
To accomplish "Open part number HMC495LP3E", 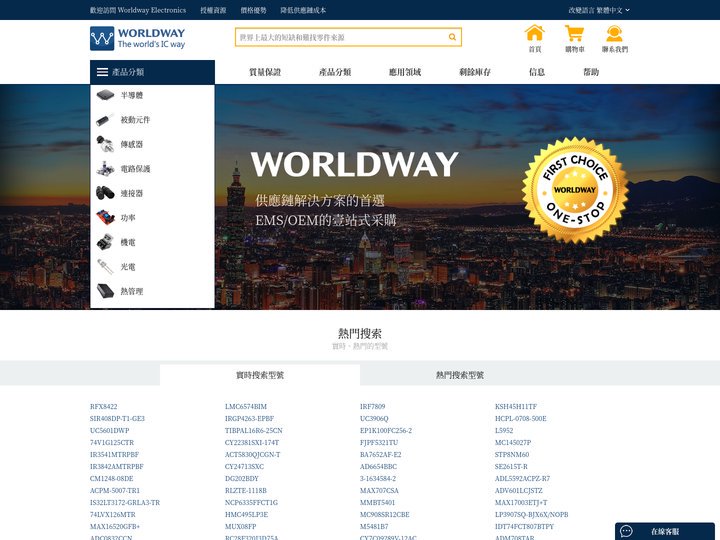I will click(246, 514).
